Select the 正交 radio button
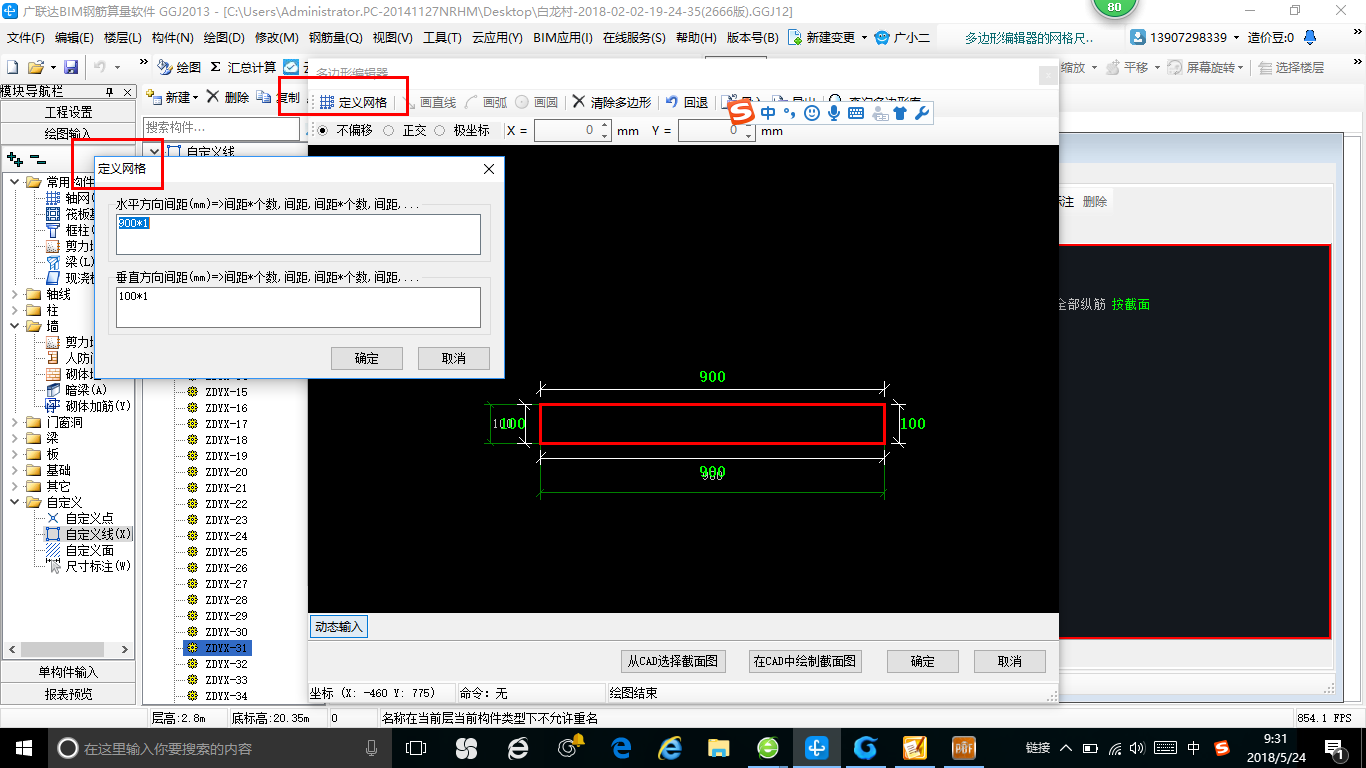The image size is (1366, 768). [x=389, y=130]
